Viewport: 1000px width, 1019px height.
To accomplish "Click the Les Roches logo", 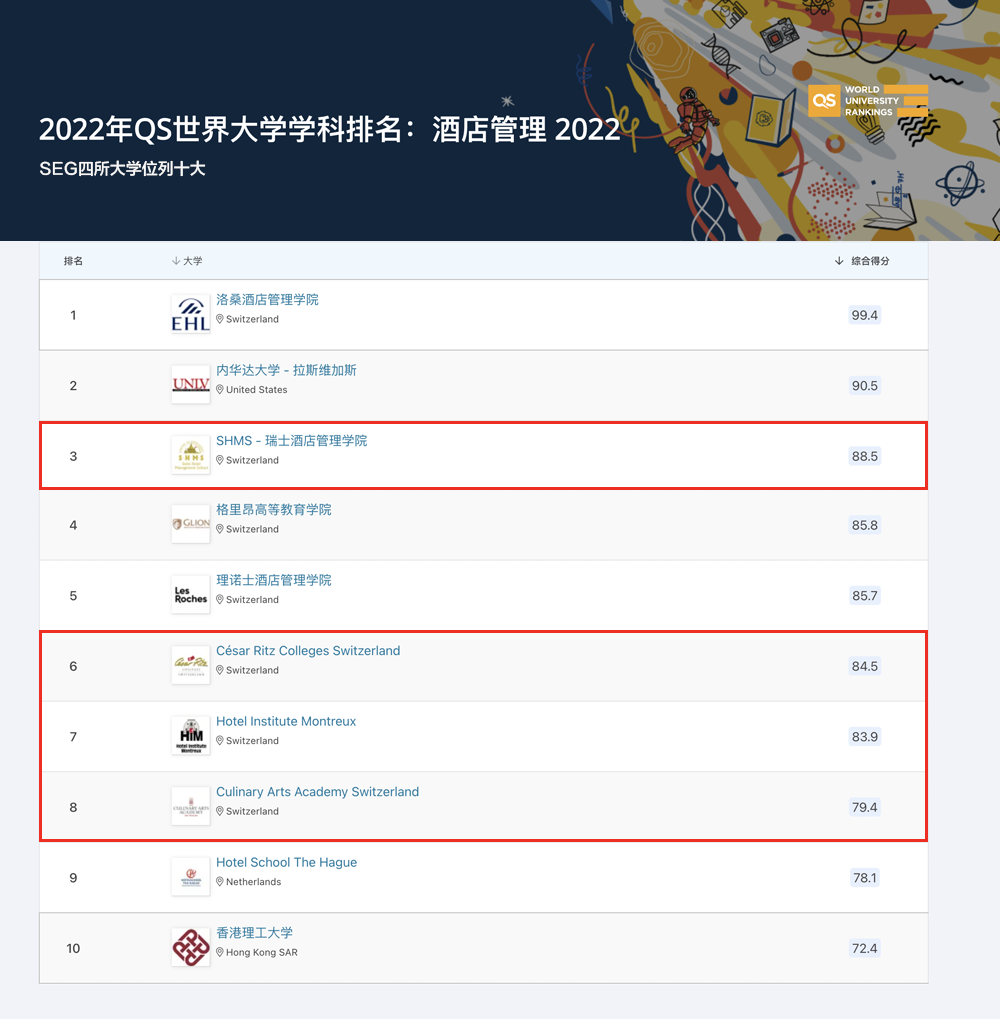I will 190,595.
